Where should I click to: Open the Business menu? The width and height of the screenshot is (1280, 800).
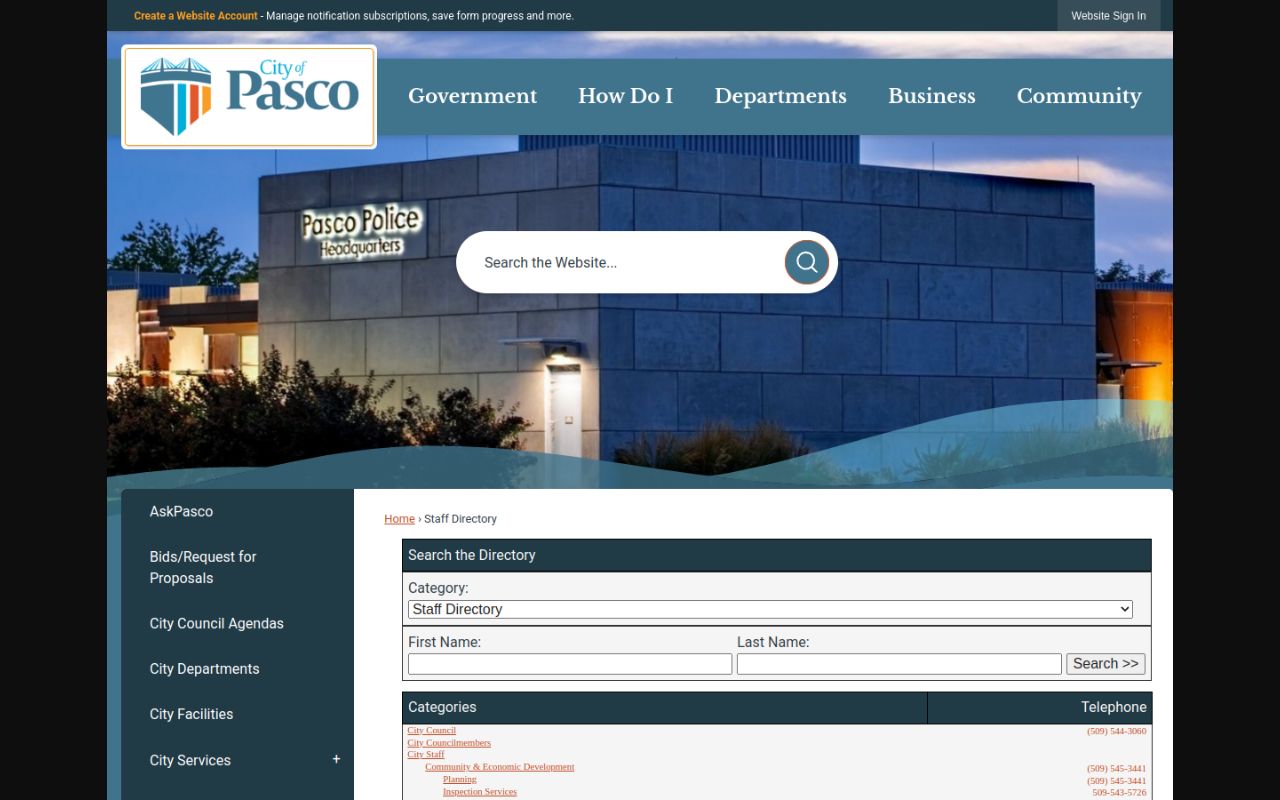coord(932,96)
